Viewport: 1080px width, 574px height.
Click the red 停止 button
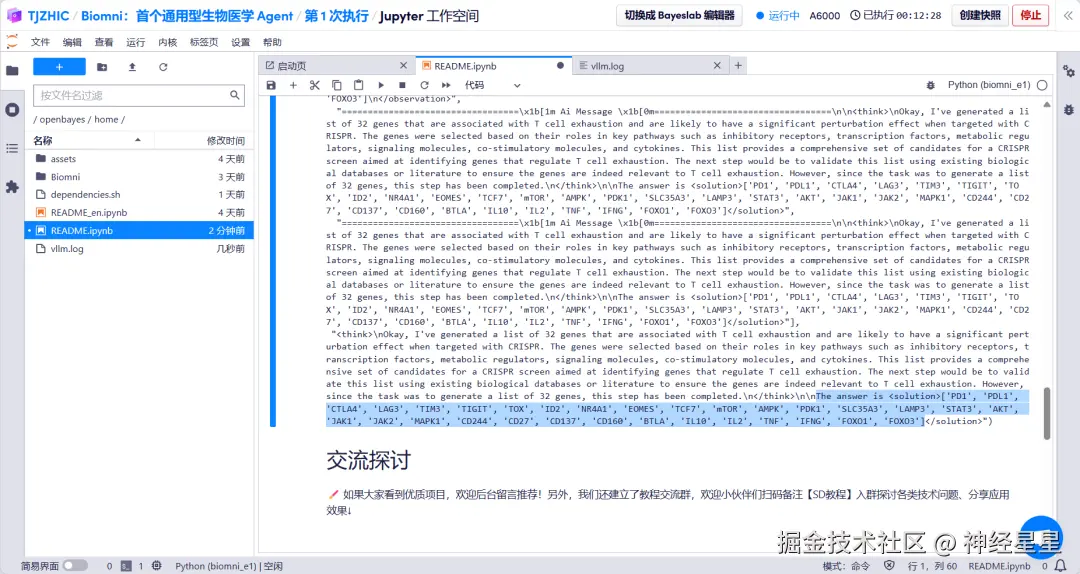coord(1030,15)
